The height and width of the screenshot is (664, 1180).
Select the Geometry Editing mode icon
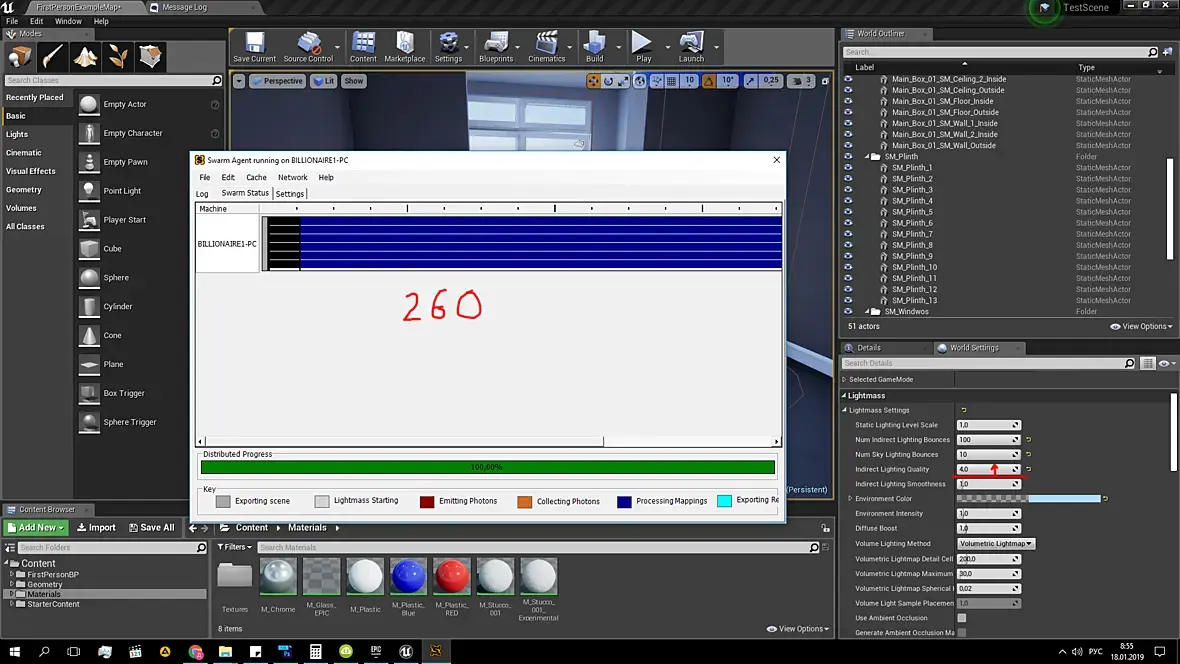click(x=151, y=56)
